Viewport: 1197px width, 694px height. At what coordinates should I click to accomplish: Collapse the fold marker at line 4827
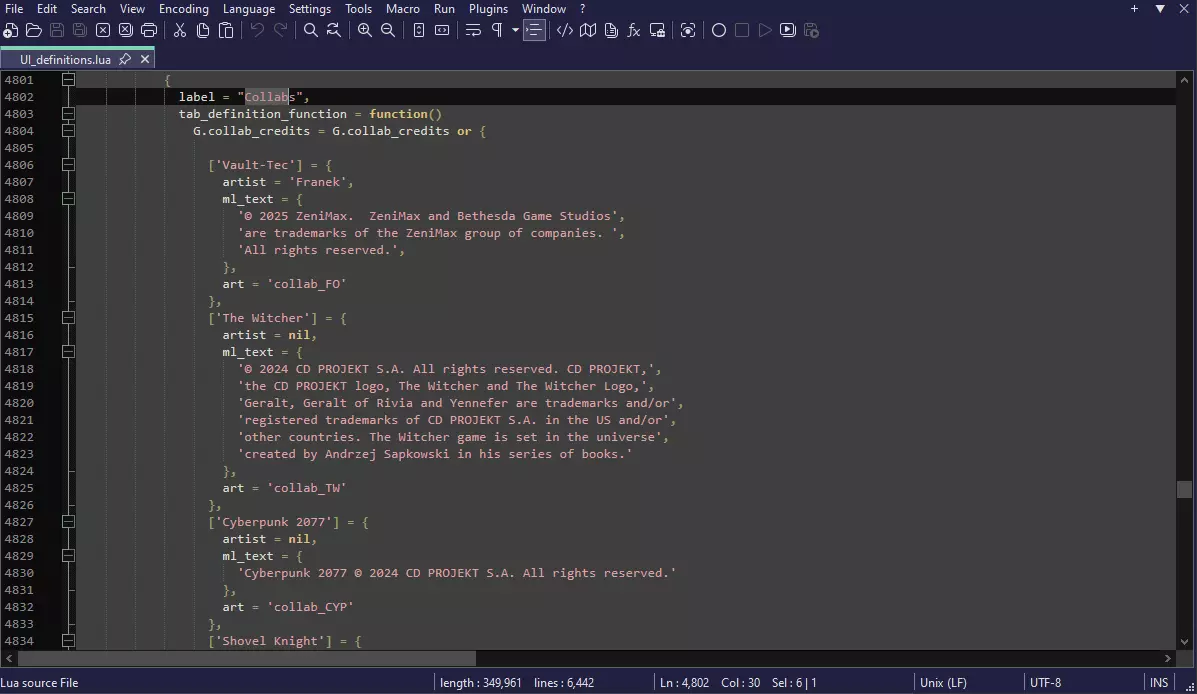click(x=68, y=522)
